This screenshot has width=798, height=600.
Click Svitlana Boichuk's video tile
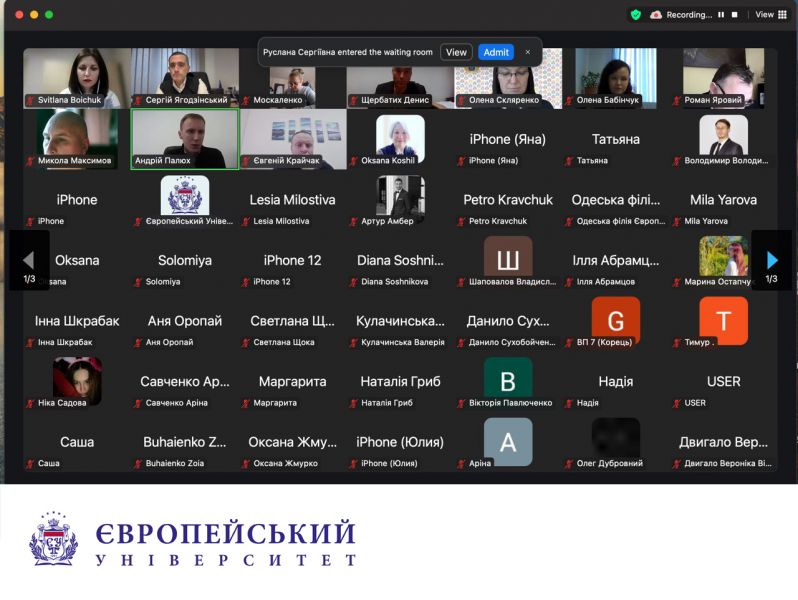(77, 76)
